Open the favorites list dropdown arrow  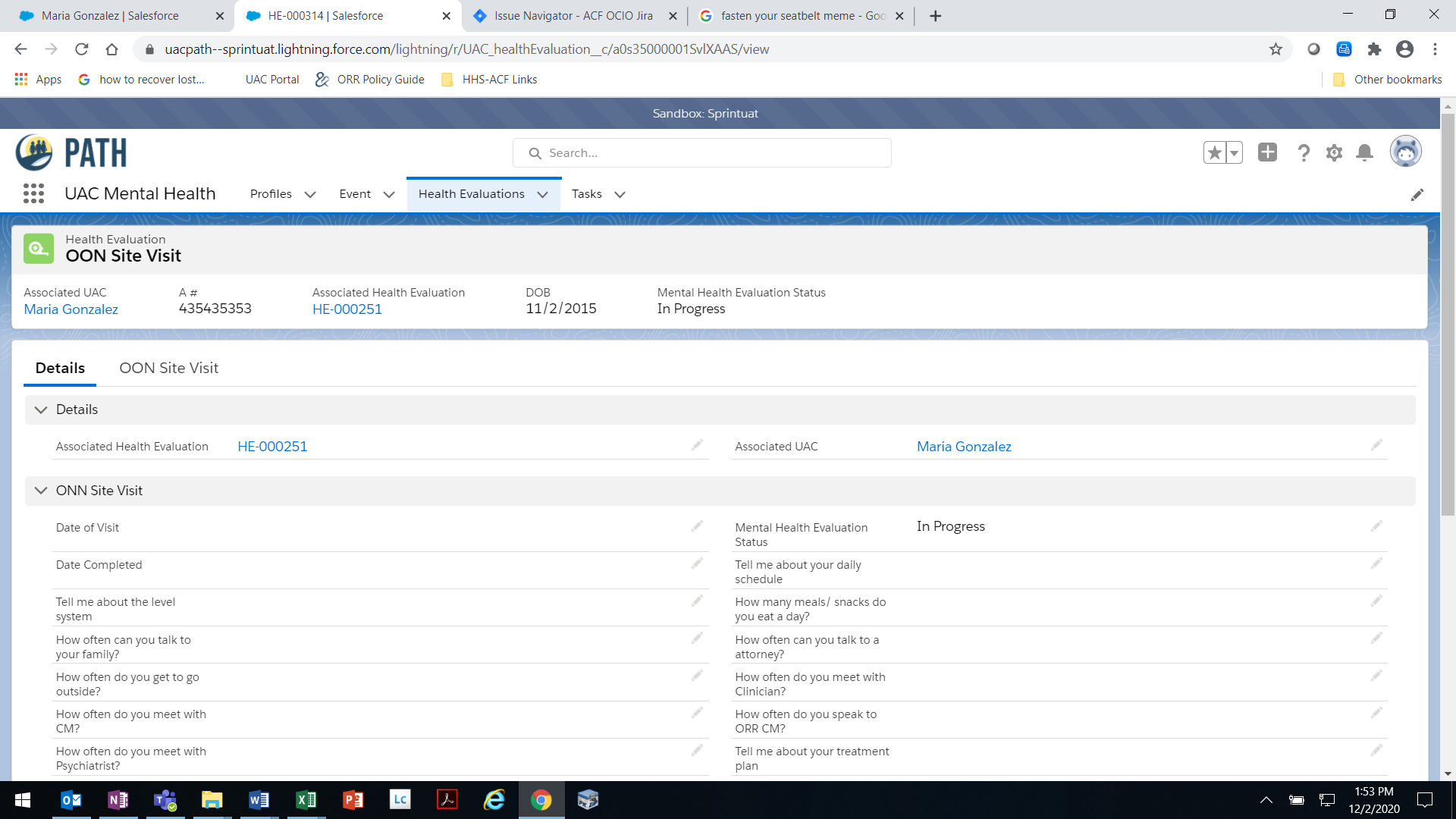(1234, 152)
